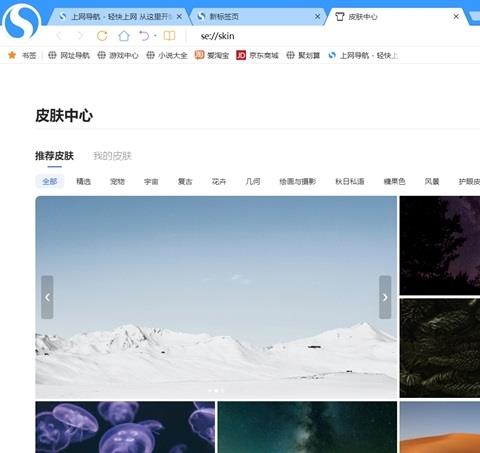The height and width of the screenshot is (453, 480).
Task: Click the middle carousel indicator dot
Action: click(x=216, y=391)
